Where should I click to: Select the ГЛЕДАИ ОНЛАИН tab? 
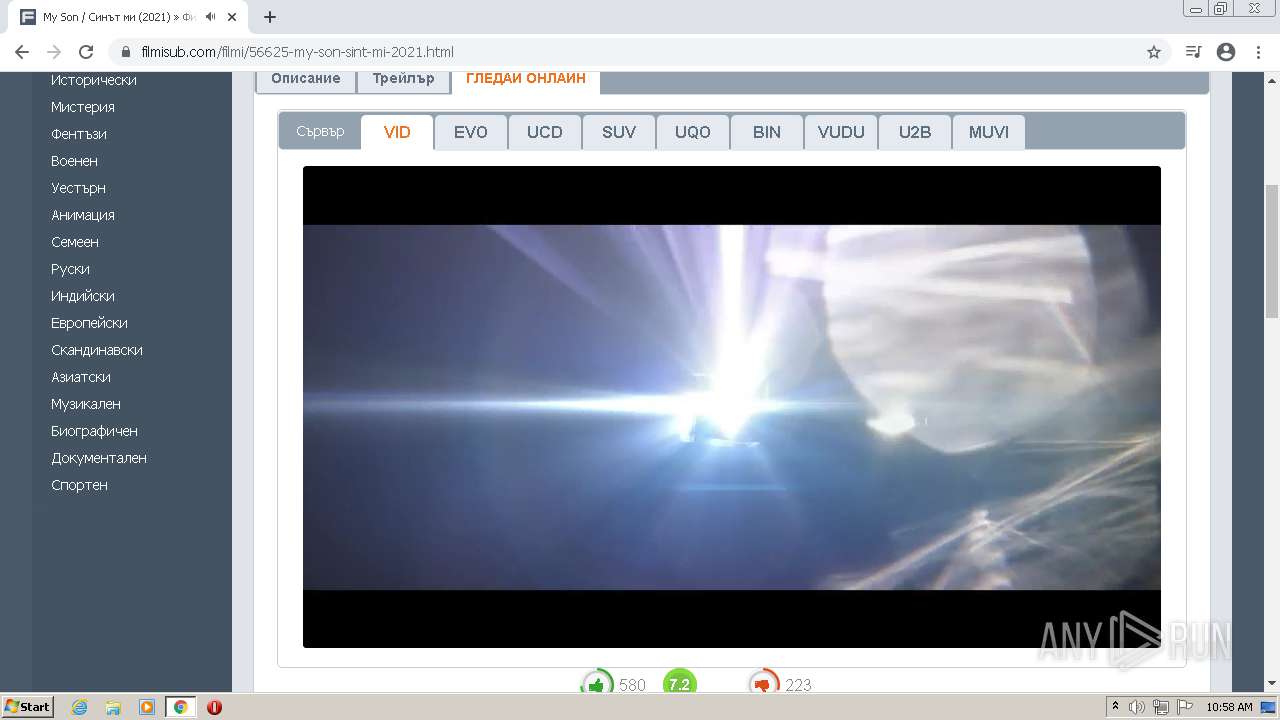tap(526, 79)
